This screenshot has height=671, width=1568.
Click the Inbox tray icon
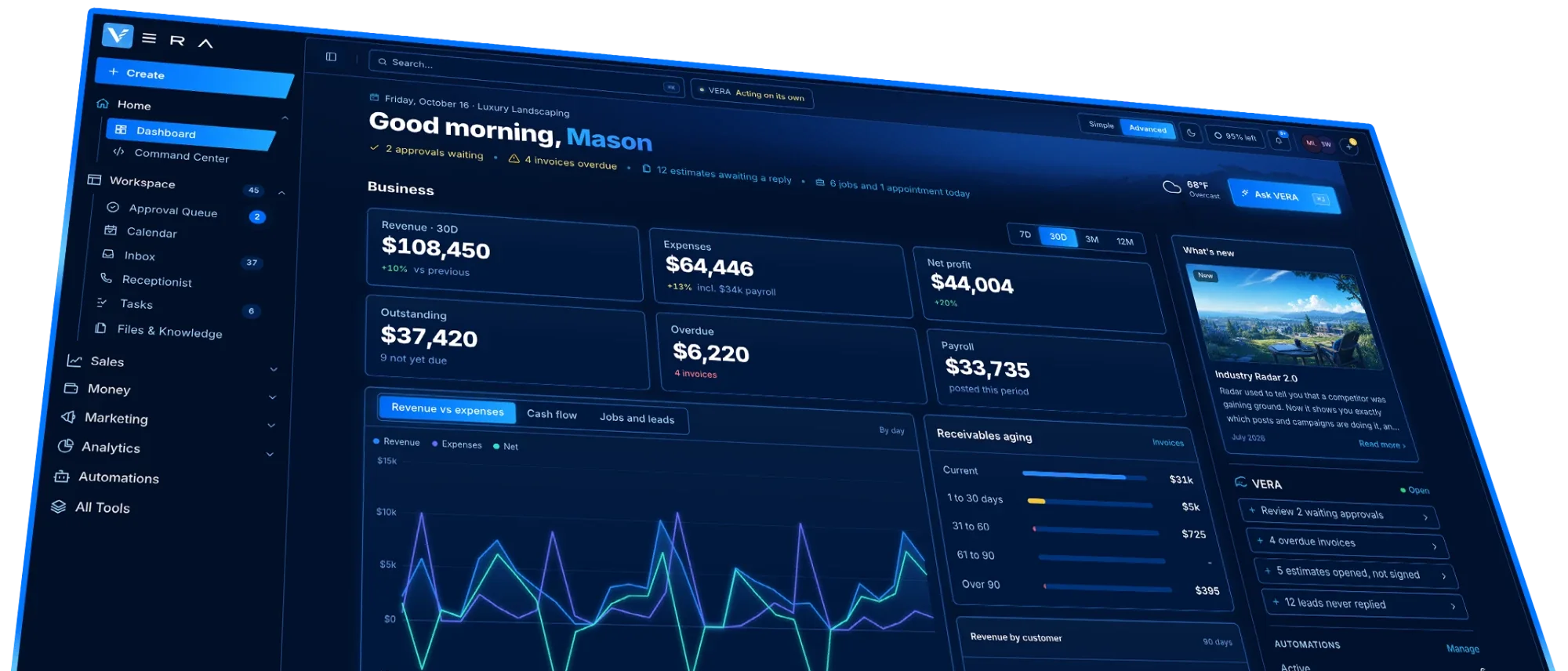(108, 254)
